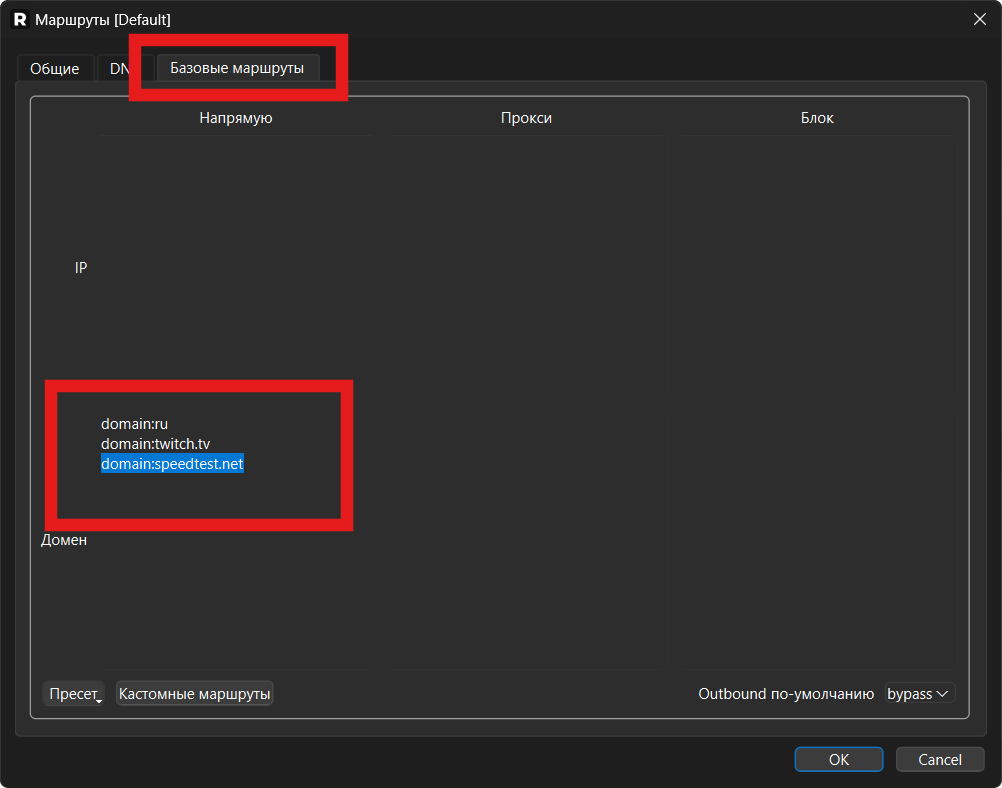Click the Напрямую column header

[x=235, y=118]
